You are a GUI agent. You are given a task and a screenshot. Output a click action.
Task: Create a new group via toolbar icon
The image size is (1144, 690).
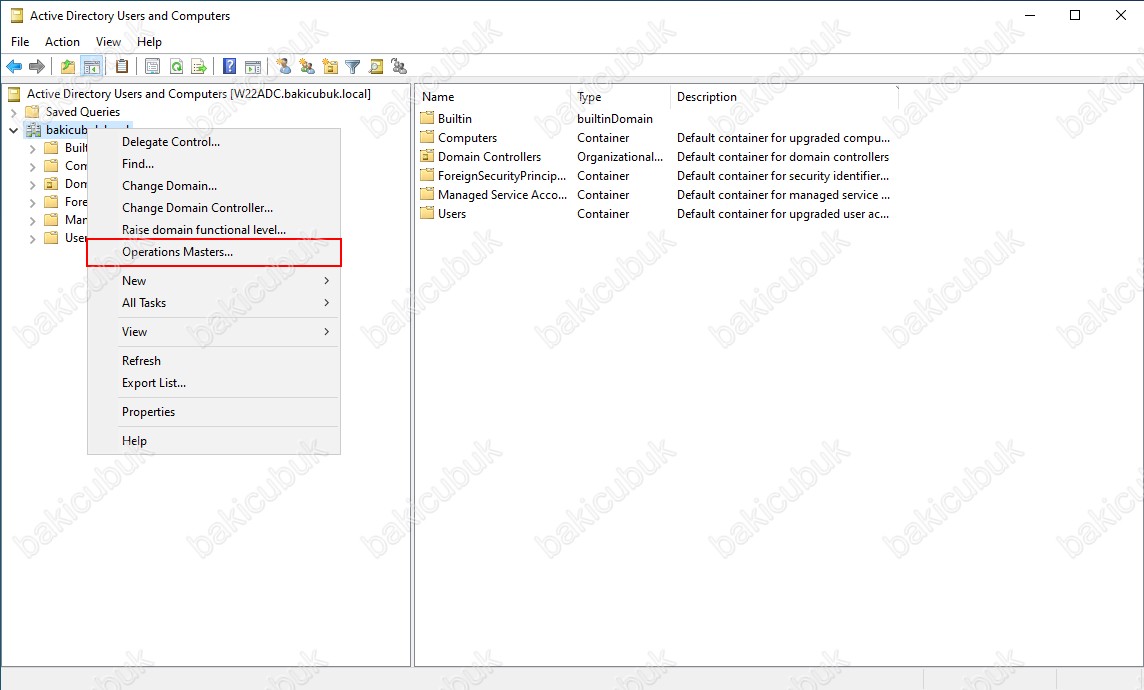(x=307, y=67)
